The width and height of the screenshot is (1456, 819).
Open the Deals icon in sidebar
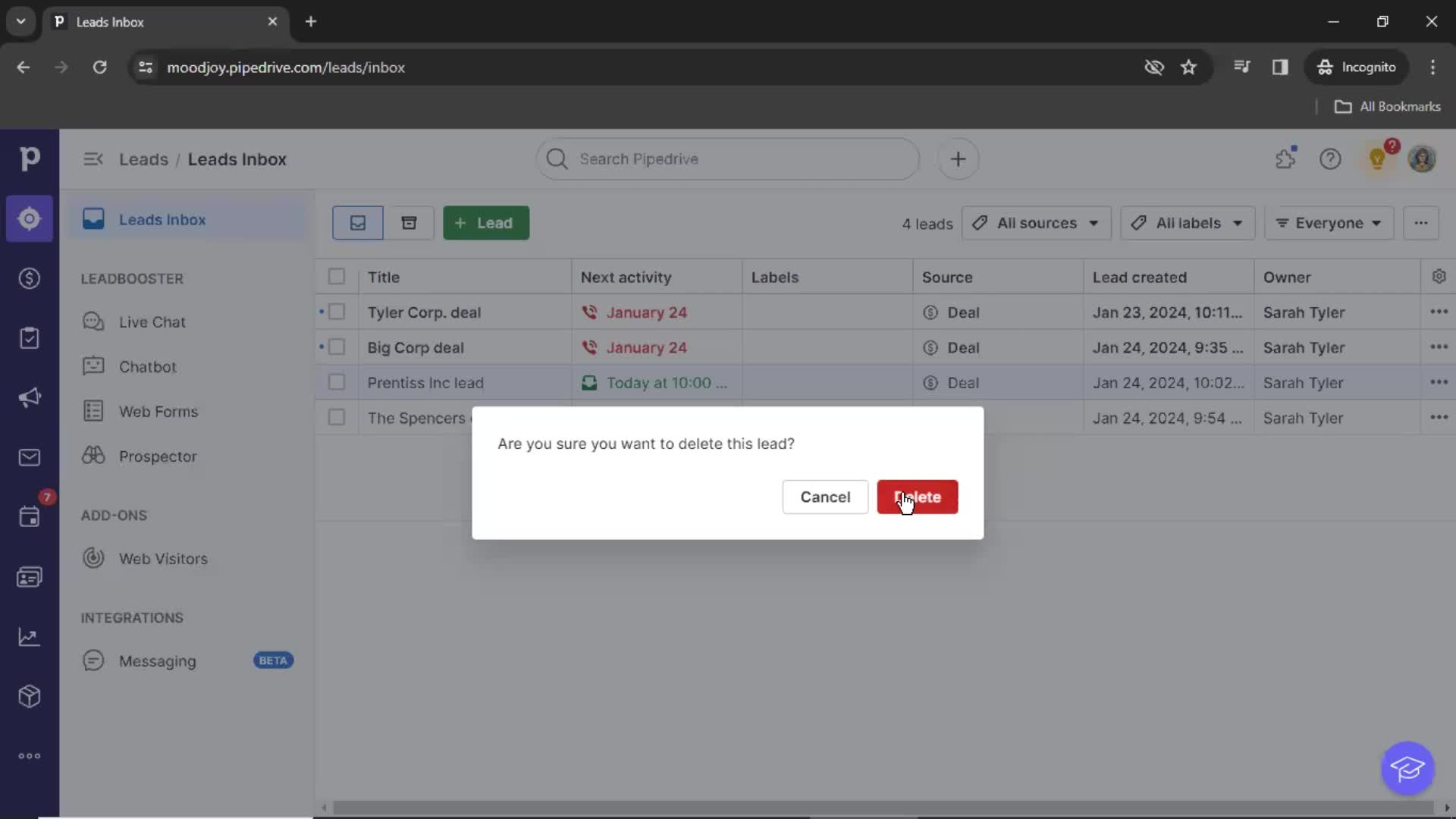click(x=29, y=278)
